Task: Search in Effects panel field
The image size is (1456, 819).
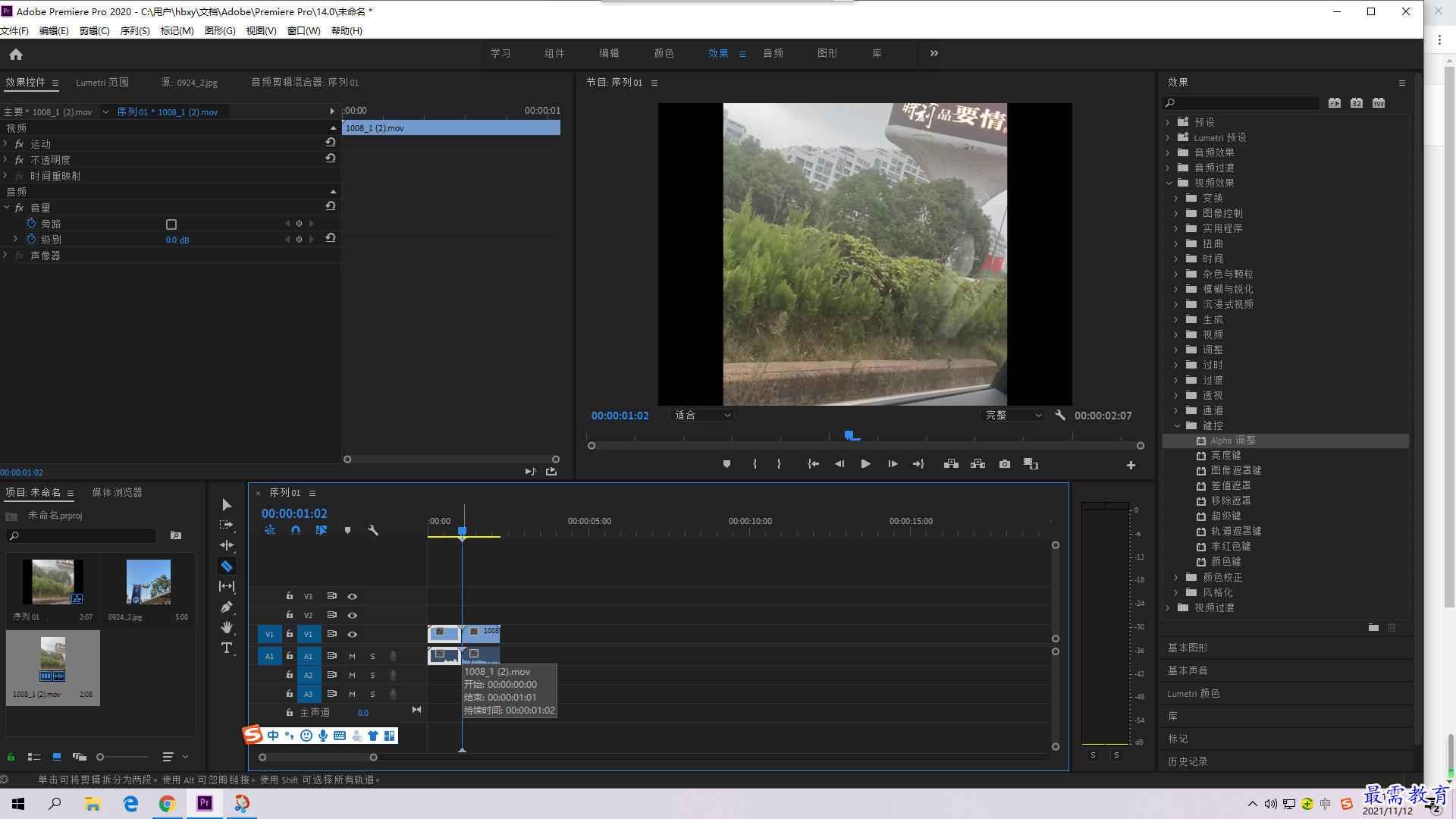Action: tap(1241, 103)
